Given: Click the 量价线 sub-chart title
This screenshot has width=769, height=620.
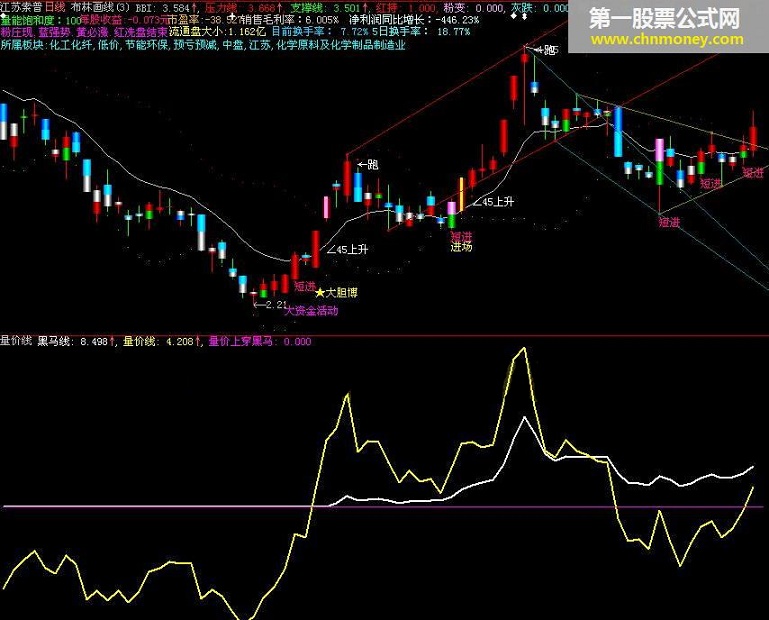Looking at the screenshot, I should point(16,341).
